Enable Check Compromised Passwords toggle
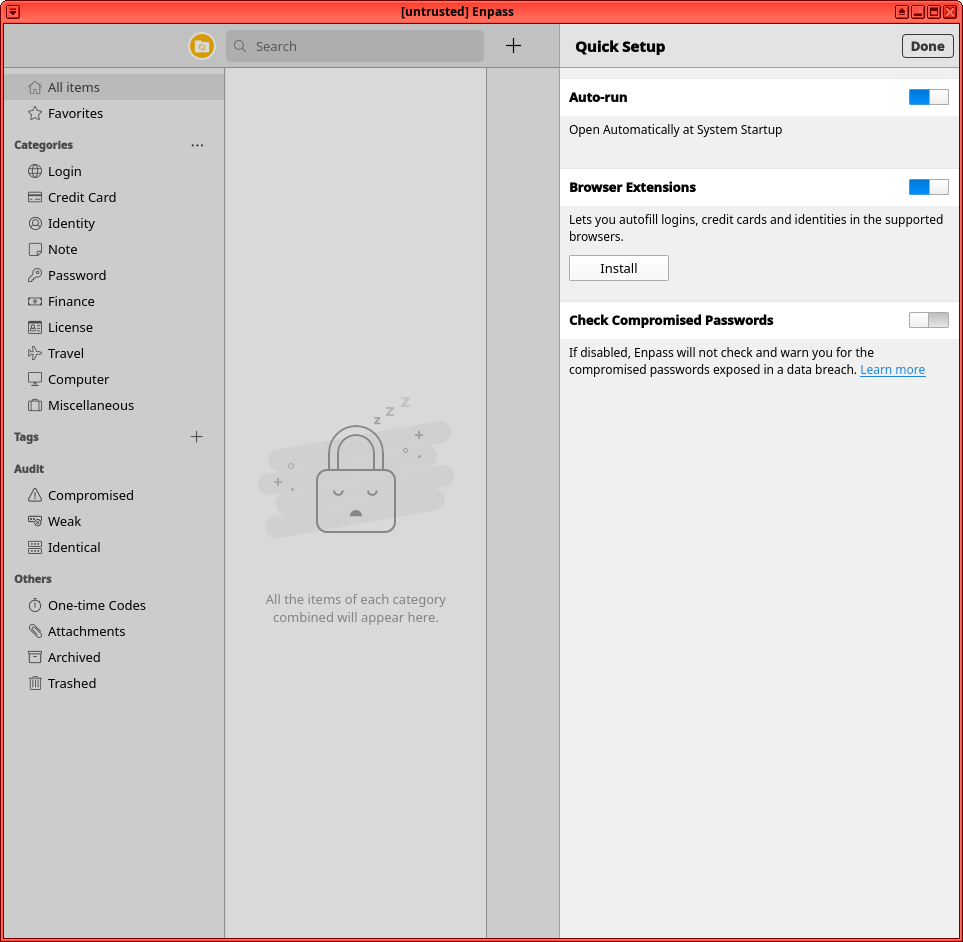 click(x=928, y=320)
